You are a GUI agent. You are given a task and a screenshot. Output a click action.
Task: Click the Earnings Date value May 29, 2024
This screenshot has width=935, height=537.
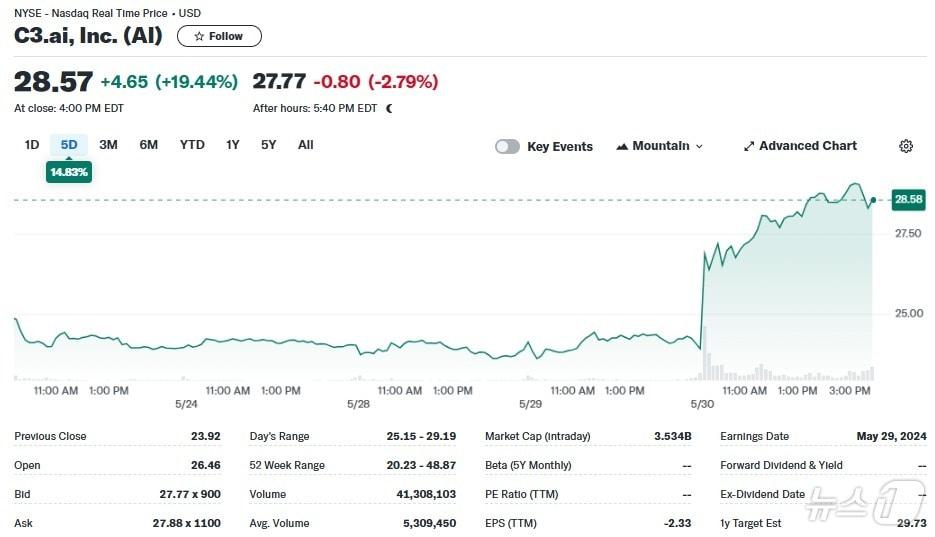[x=891, y=436]
